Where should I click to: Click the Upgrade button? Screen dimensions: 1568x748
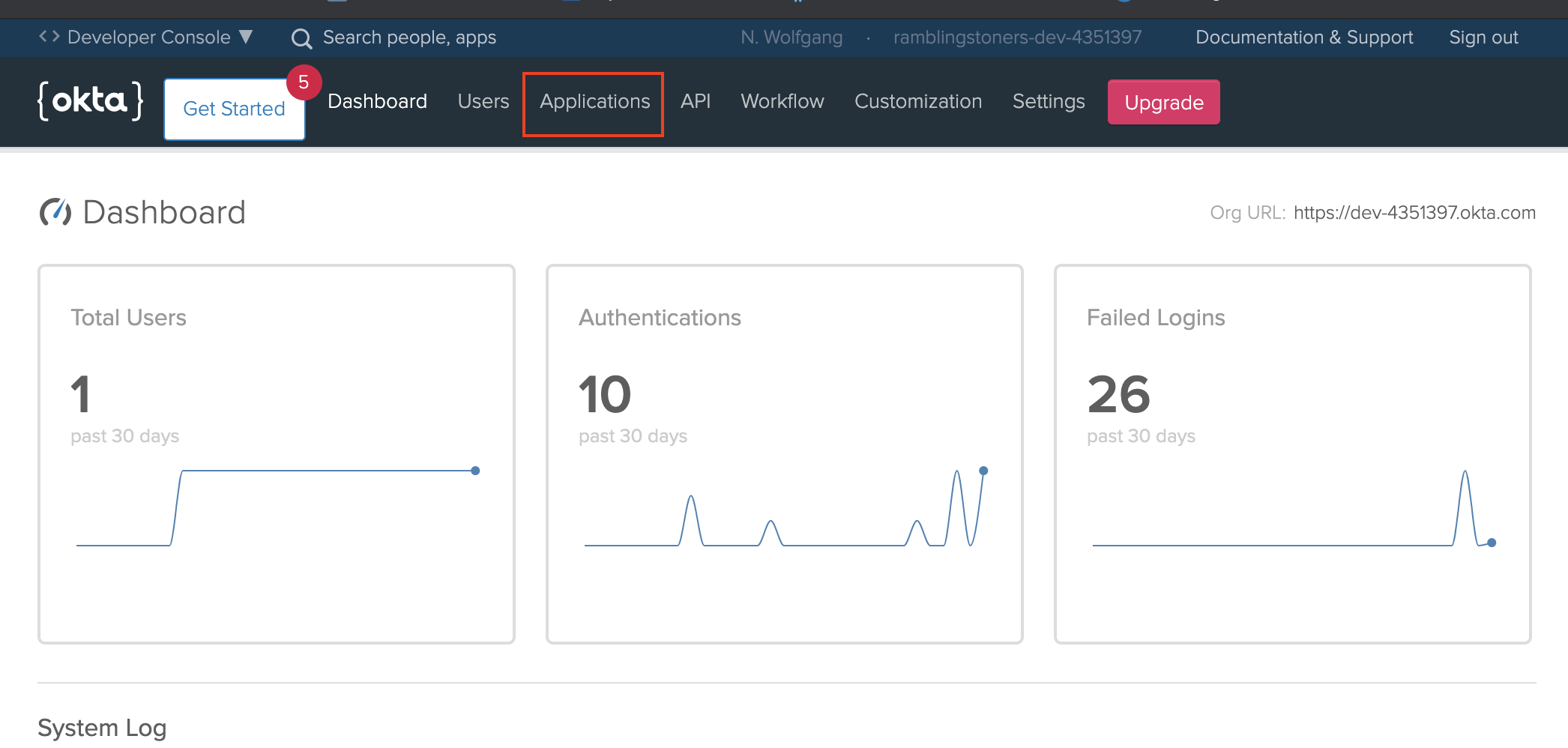coord(1163,103)
